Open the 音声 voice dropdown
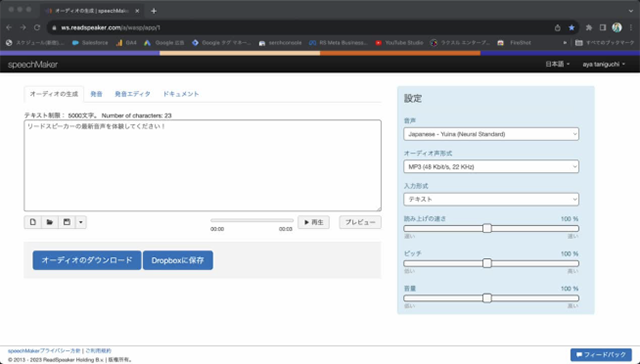Image resolution: width=640 pixels, height=364 pixels. pos(491,134)
